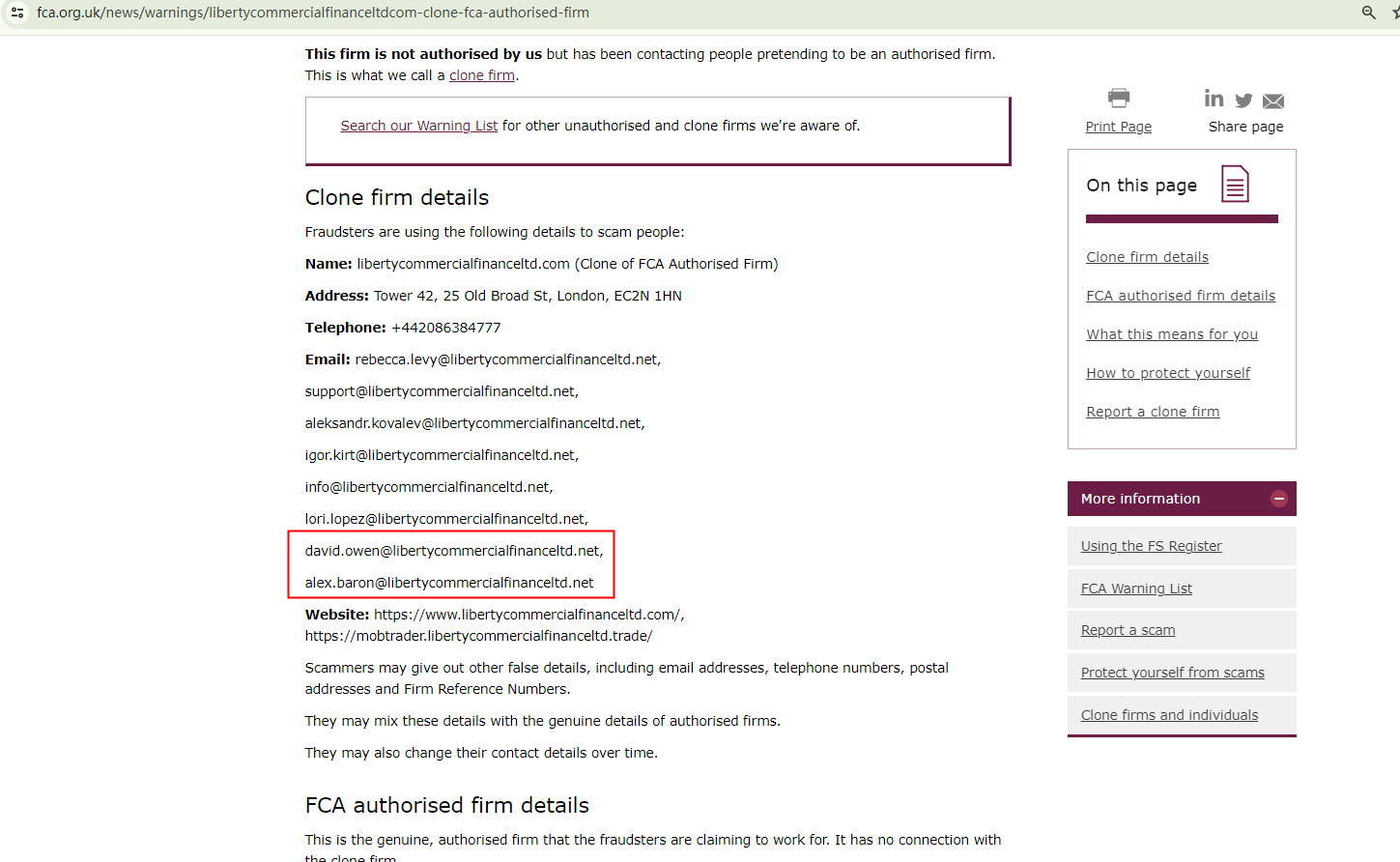Open Search our Warning List link
1400x862 pixels.
tap(418, 126)
